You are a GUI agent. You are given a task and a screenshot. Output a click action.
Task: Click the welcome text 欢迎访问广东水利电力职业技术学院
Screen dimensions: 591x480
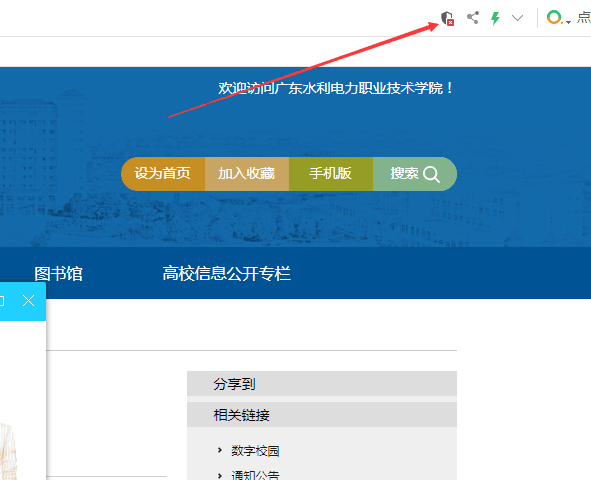tap(330, 89)
